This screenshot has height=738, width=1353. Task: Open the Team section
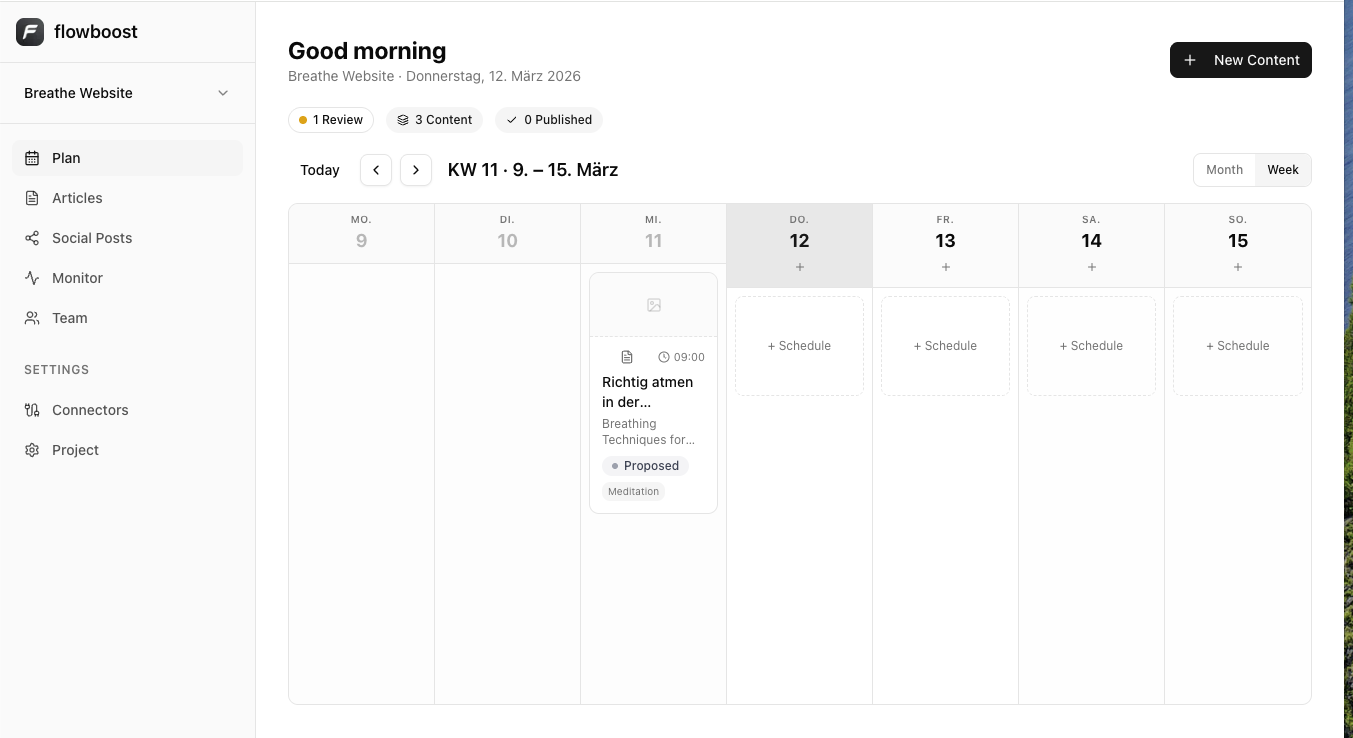click(69, 318)
